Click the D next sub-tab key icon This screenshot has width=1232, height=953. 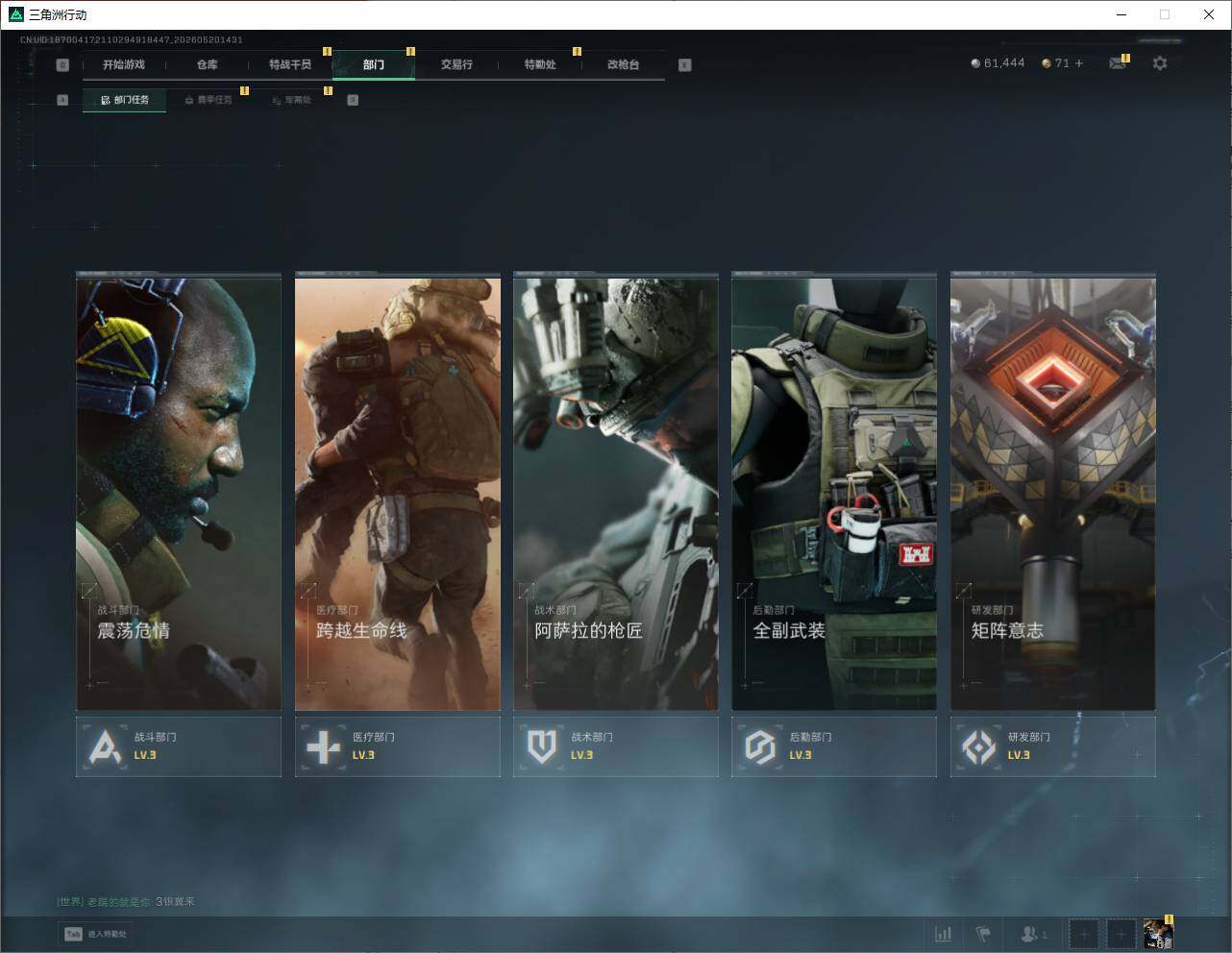(353, 100)
